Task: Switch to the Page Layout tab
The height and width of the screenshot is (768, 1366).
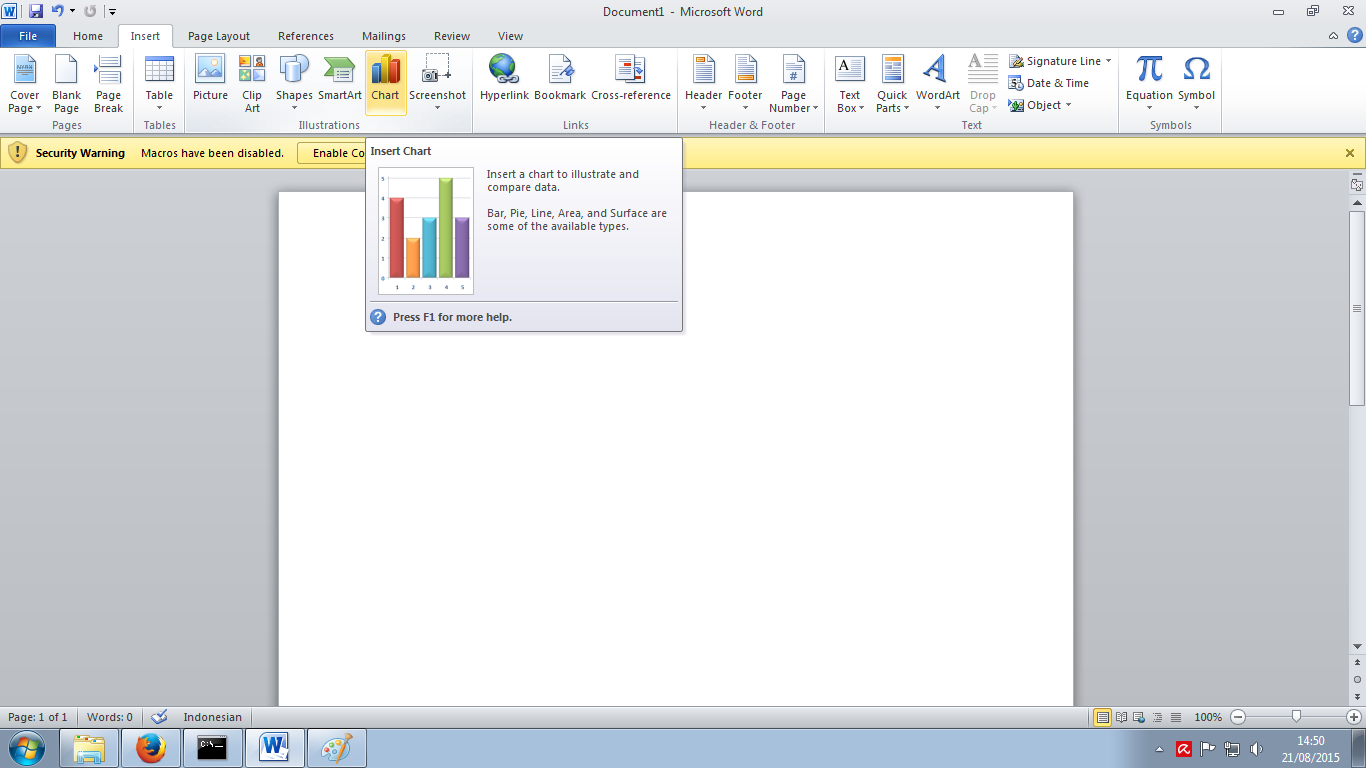Action: [x=219, y=36]
